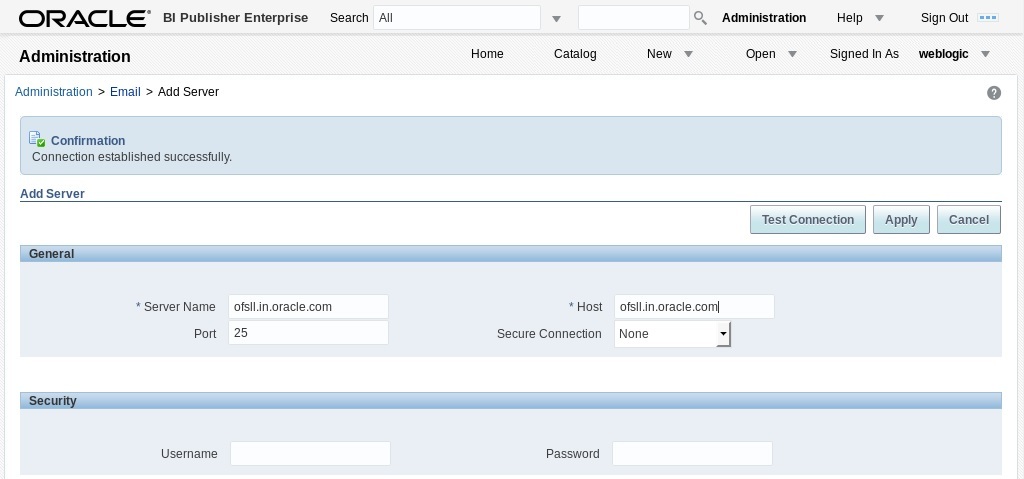Click the Confirmation document checkmark icon

point(37,139)
